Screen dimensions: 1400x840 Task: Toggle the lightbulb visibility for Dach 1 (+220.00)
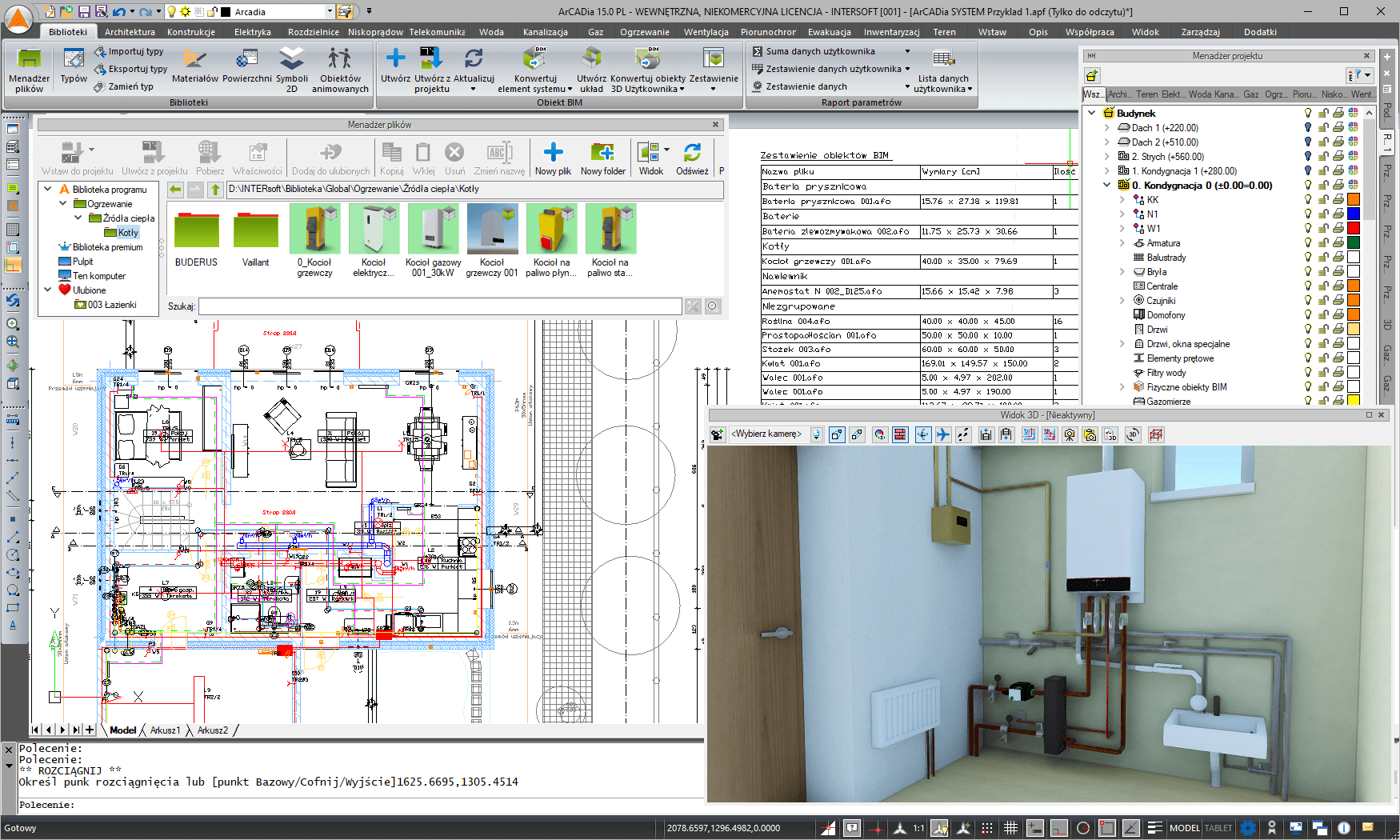[x=1308, y=128]
